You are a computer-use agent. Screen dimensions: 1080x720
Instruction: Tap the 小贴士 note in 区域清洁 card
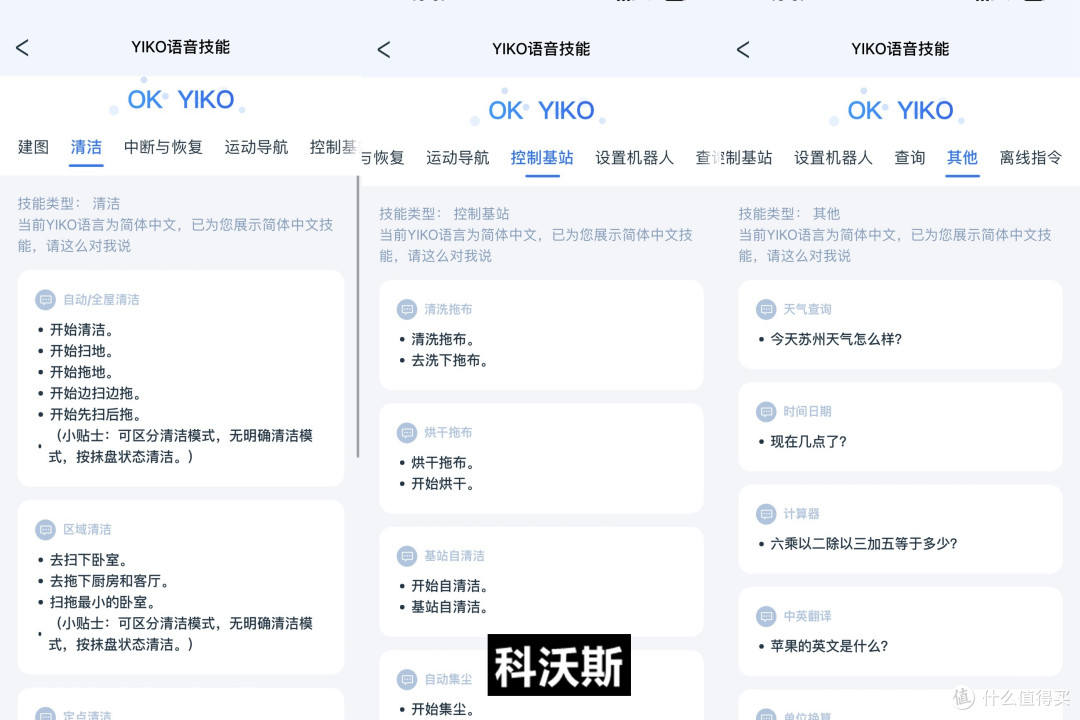[180, 634]
